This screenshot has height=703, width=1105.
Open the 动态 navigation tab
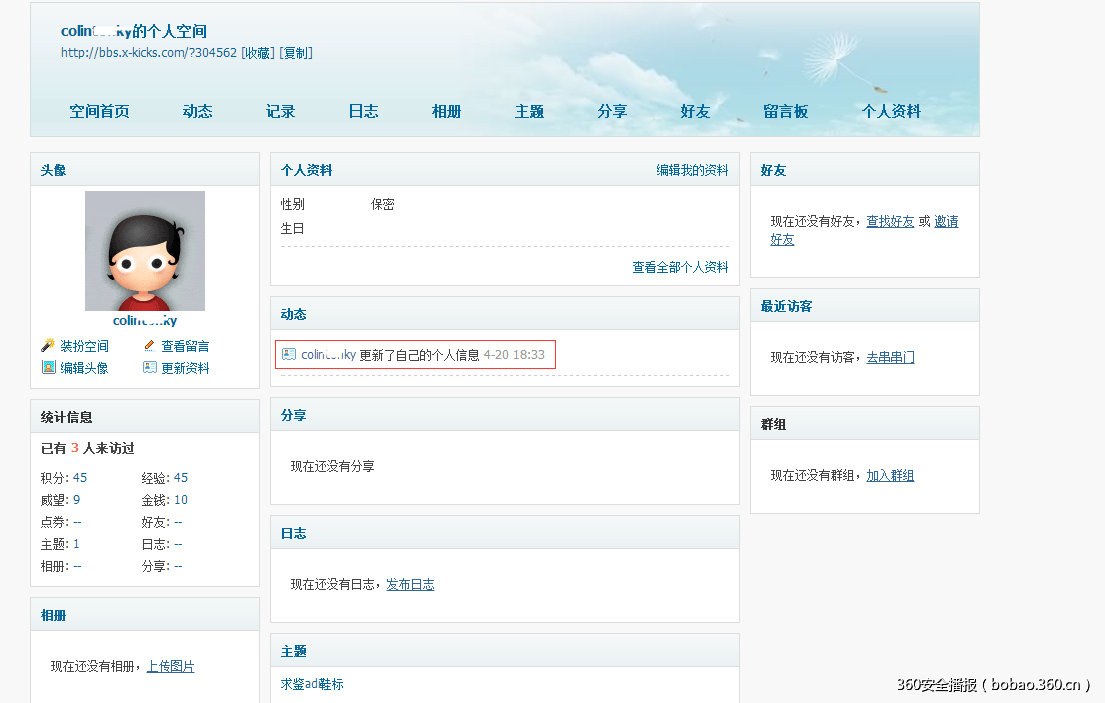(x=197, y=111)
